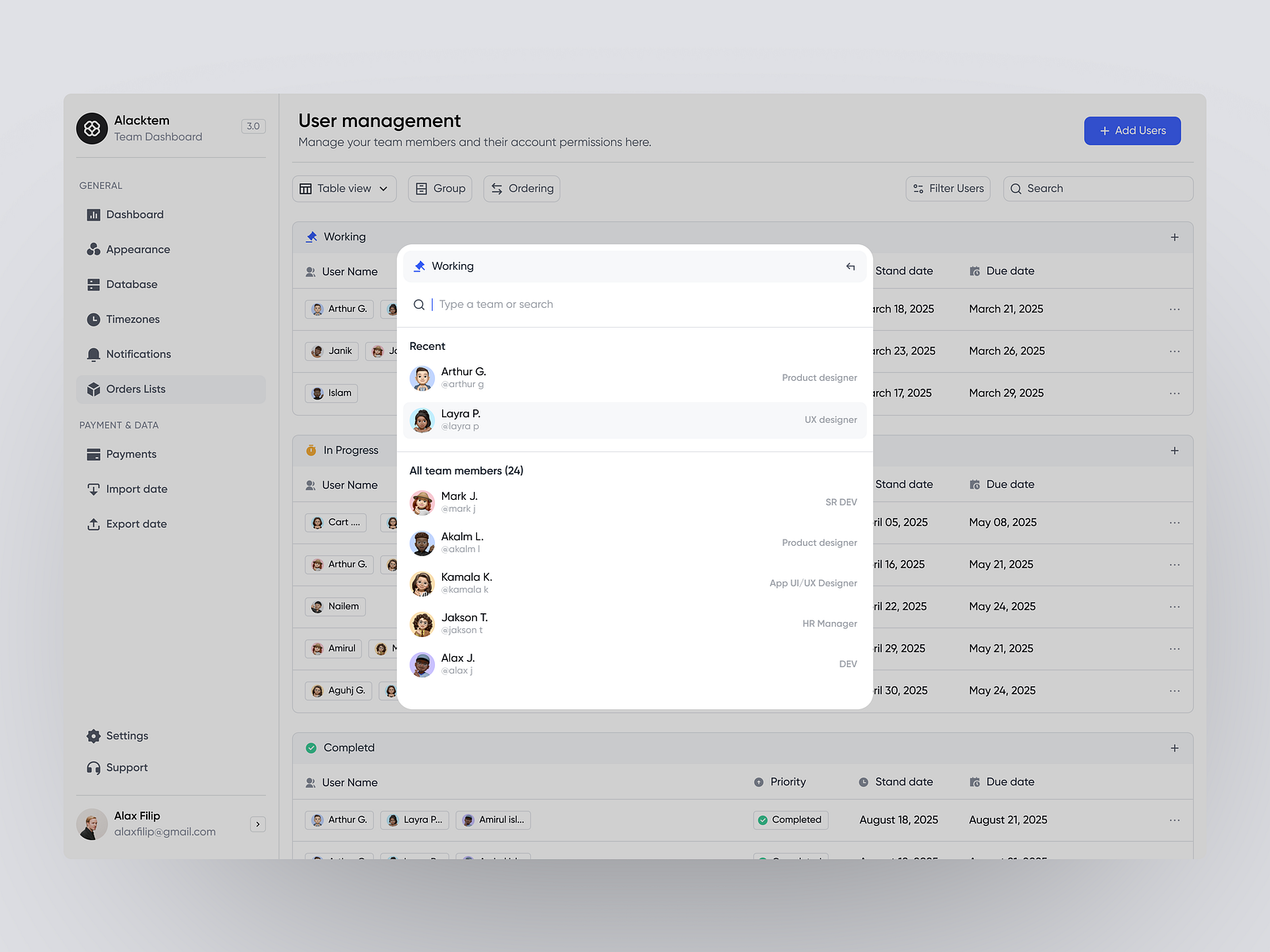Click the Database sidebar icon
Viewport: 1270px width, 952px height.
tap(94, 284)
